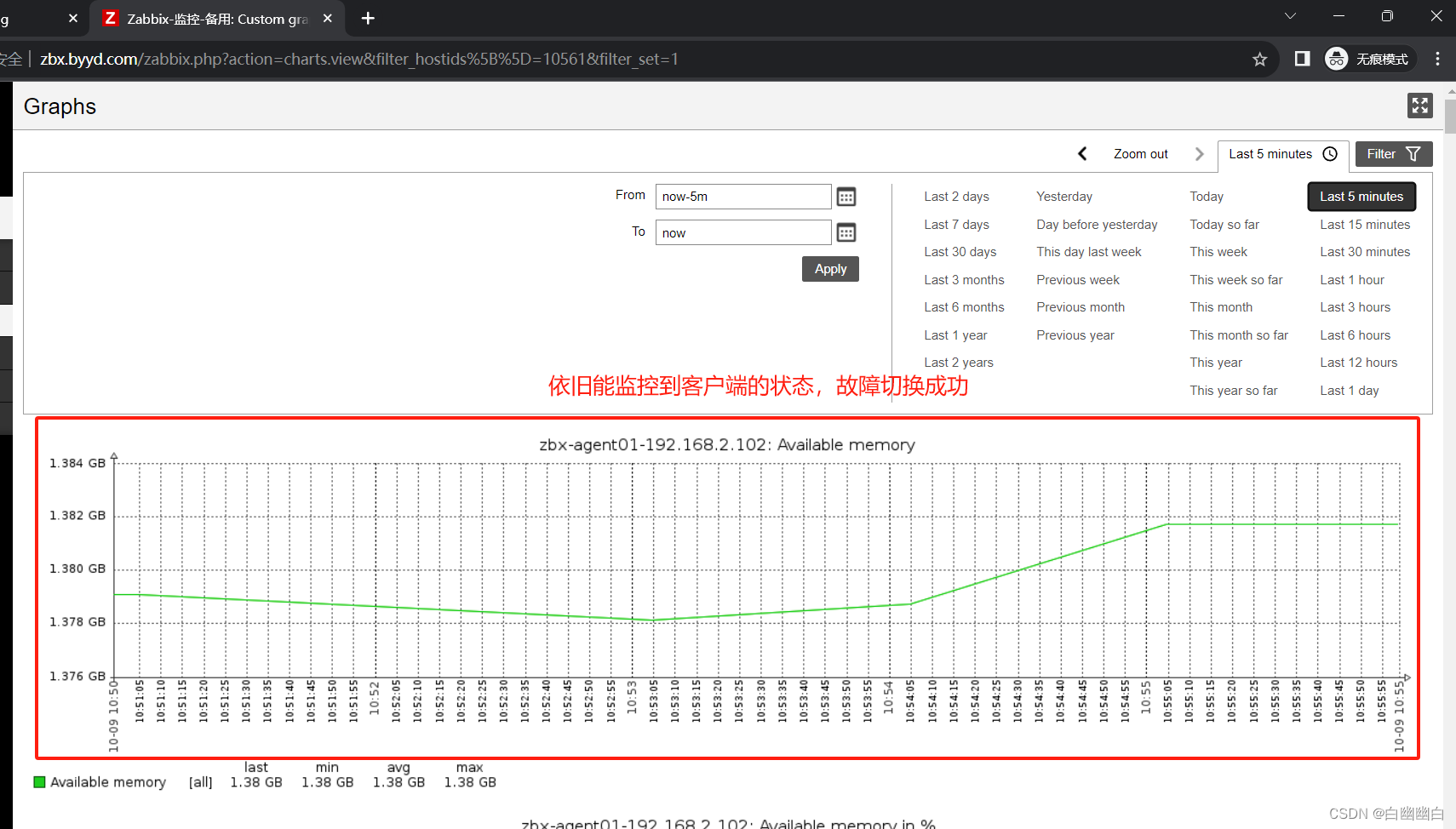
Task: Close the Zabbix Custom graphs tab
Action: (x=327, y=18)
